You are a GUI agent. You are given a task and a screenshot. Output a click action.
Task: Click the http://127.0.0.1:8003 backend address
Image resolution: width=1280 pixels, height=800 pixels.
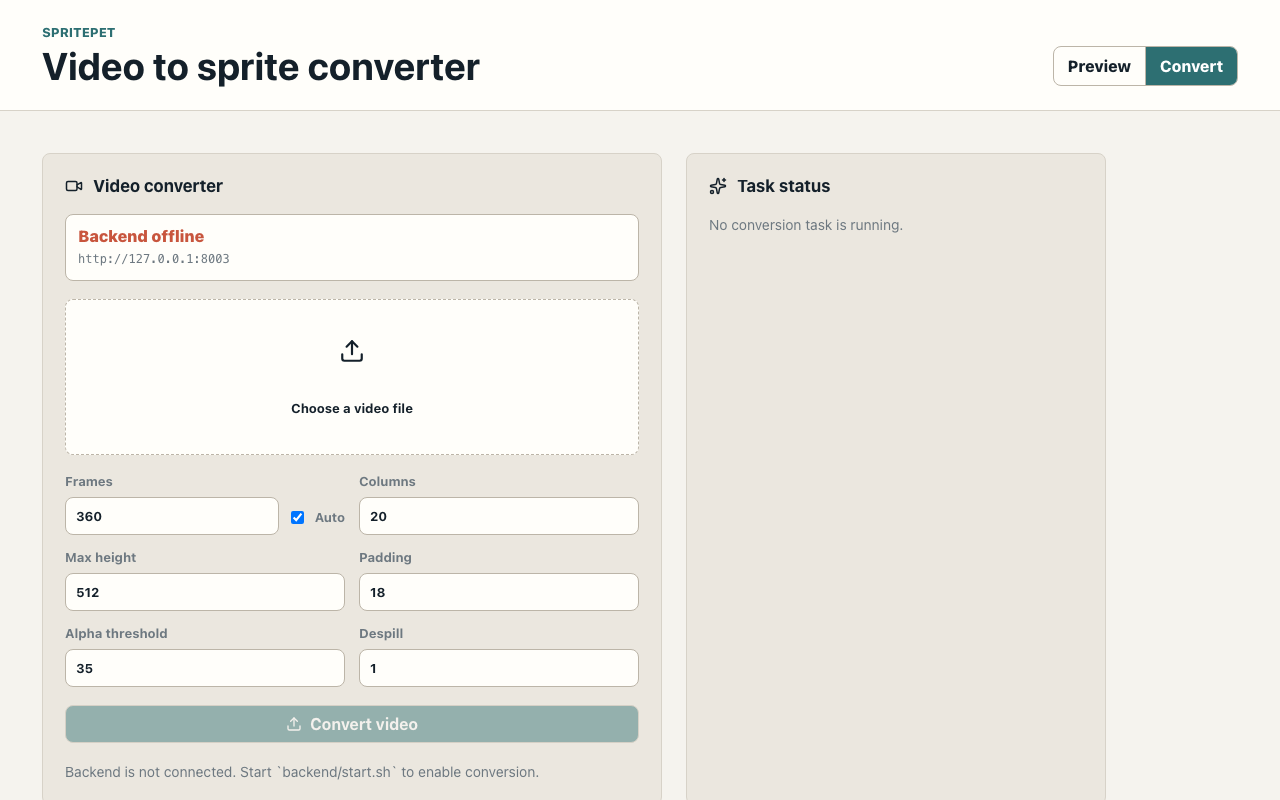[154, 259]
